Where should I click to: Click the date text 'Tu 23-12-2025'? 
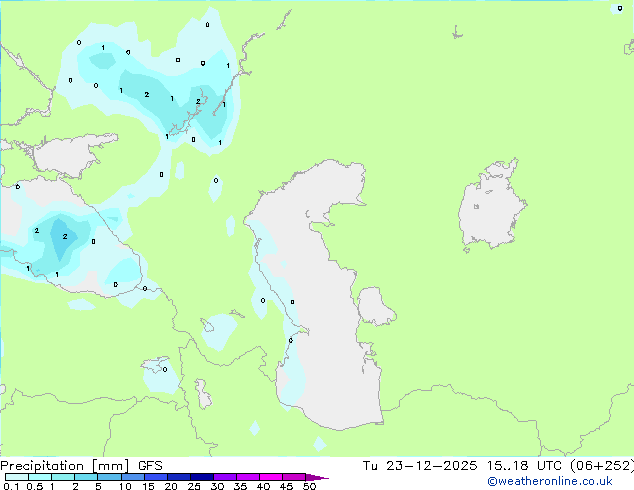pyautogui.click(x=420, y=466)
